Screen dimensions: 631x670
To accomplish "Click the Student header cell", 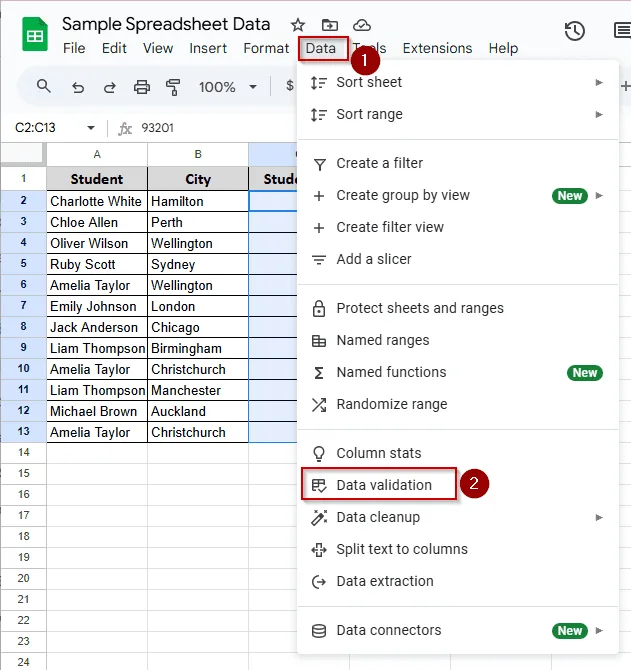I will click(97, 179).
